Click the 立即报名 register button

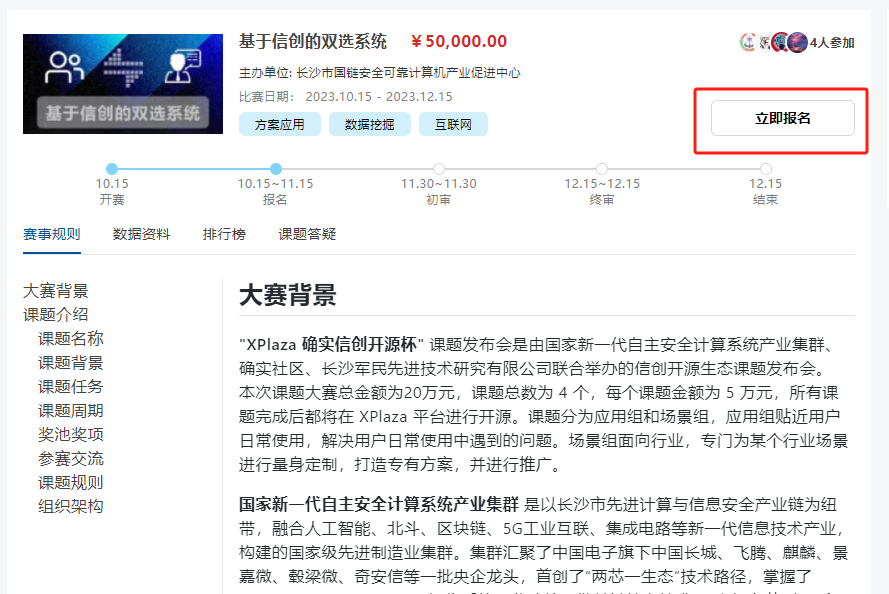tap(782, 118)
